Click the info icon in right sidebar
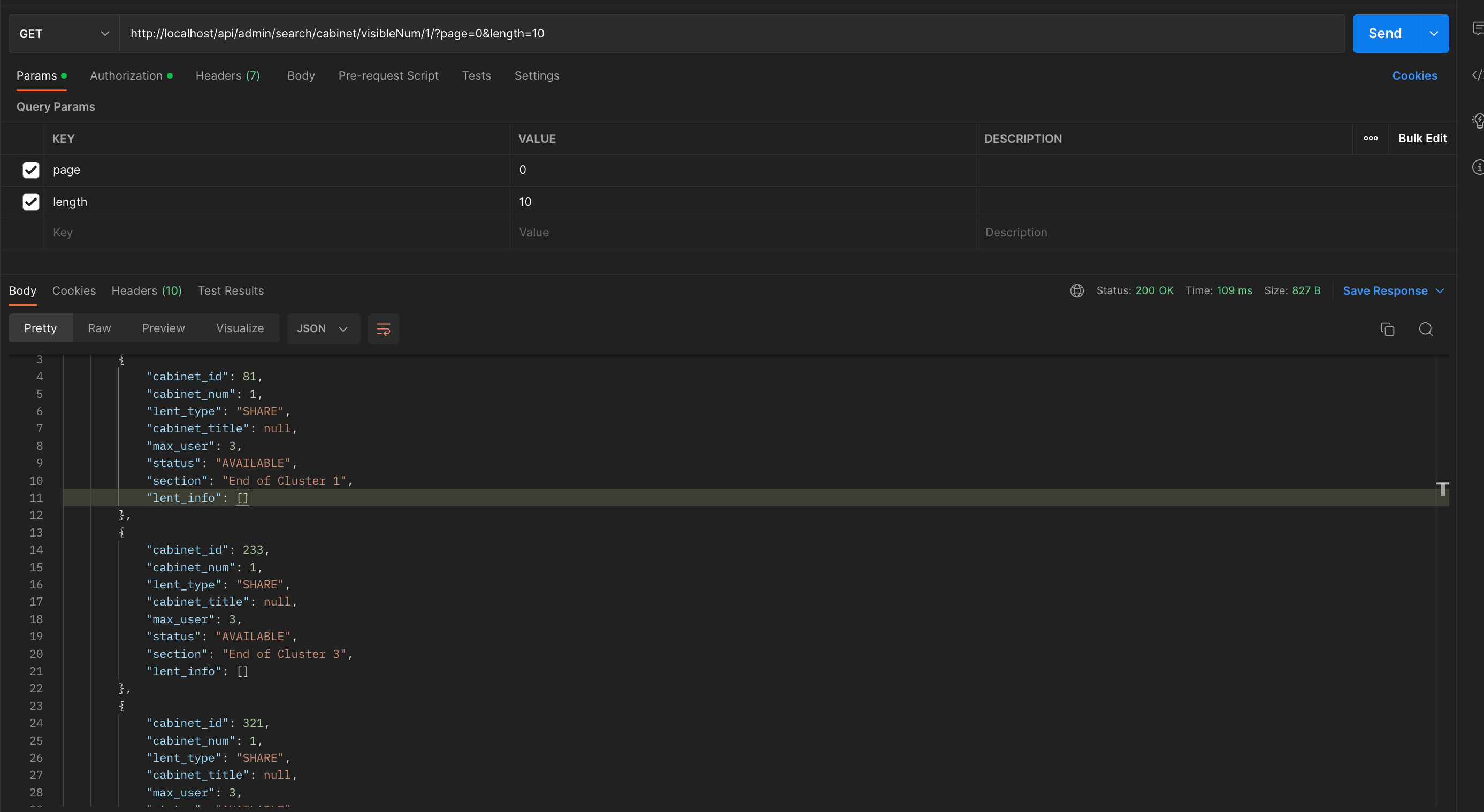The width and height of the screenshot is (1484, 812). tap(1478, 167)
